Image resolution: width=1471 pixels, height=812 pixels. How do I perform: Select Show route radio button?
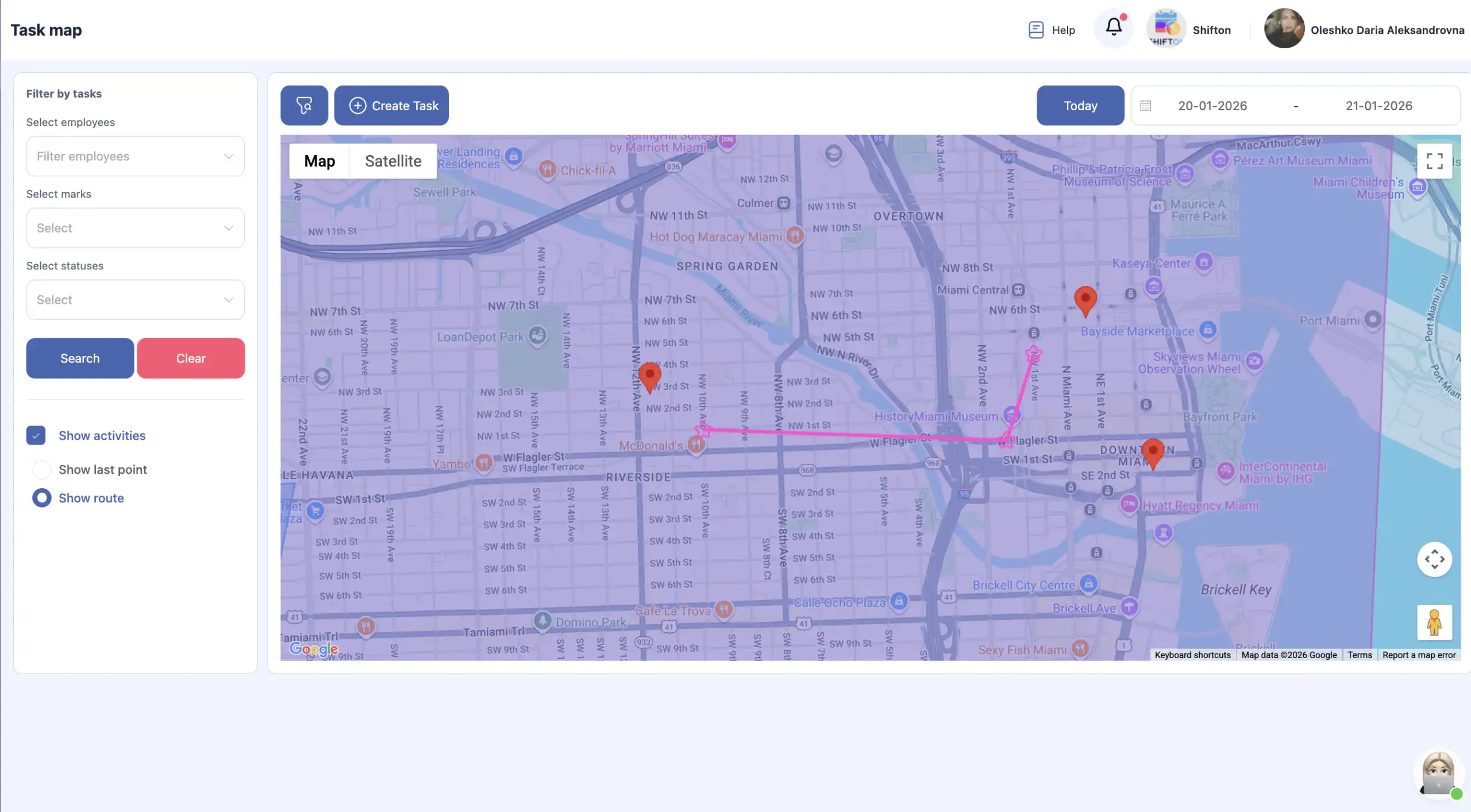tap(41, 498)
